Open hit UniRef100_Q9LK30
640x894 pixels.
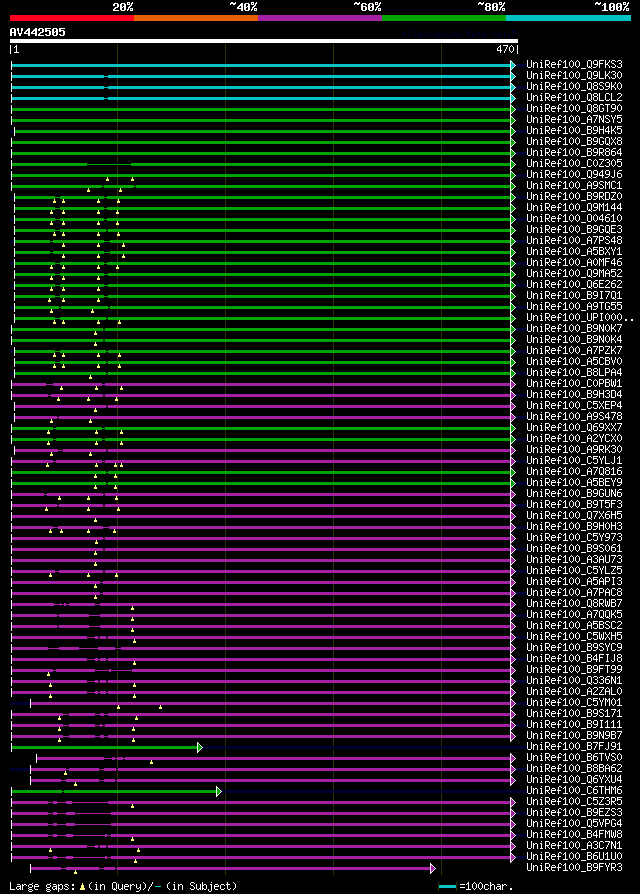(x=574, y=75)
